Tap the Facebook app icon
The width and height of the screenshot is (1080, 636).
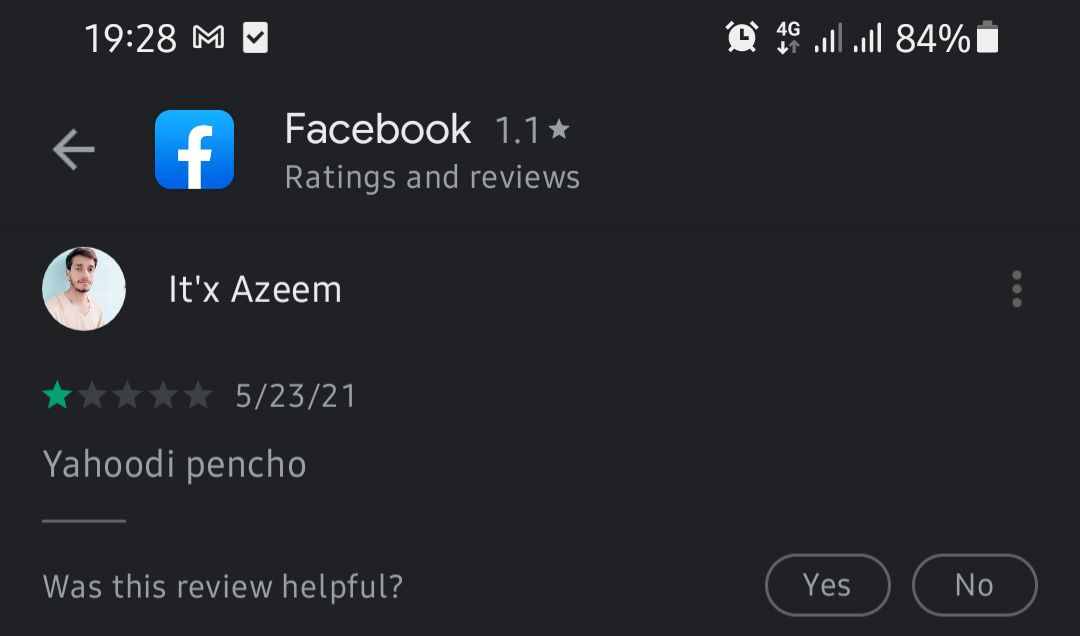[193, 150]
